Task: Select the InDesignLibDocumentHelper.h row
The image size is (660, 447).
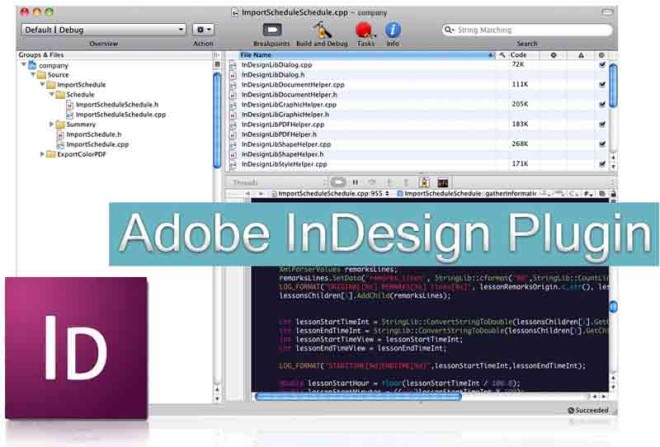Action: 419,95
